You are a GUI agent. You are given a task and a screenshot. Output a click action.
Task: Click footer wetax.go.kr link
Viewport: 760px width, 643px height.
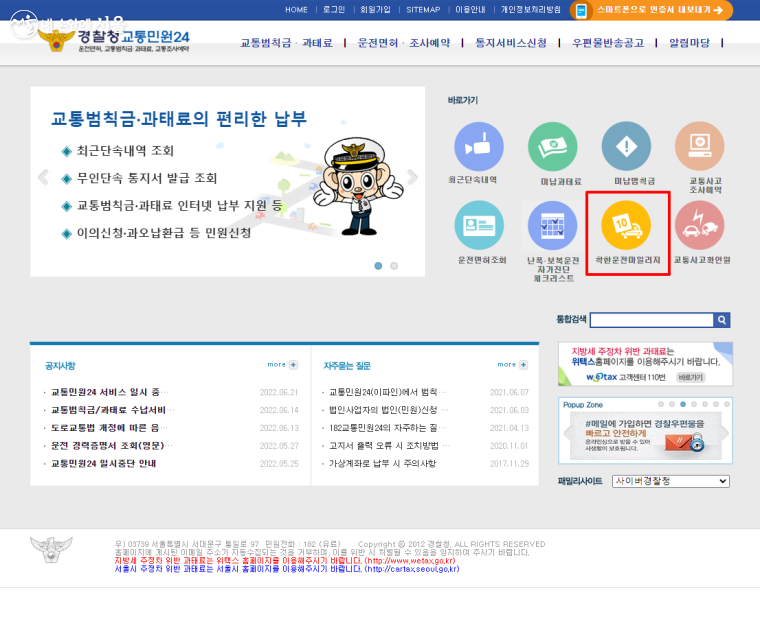(x=410, y=561)
